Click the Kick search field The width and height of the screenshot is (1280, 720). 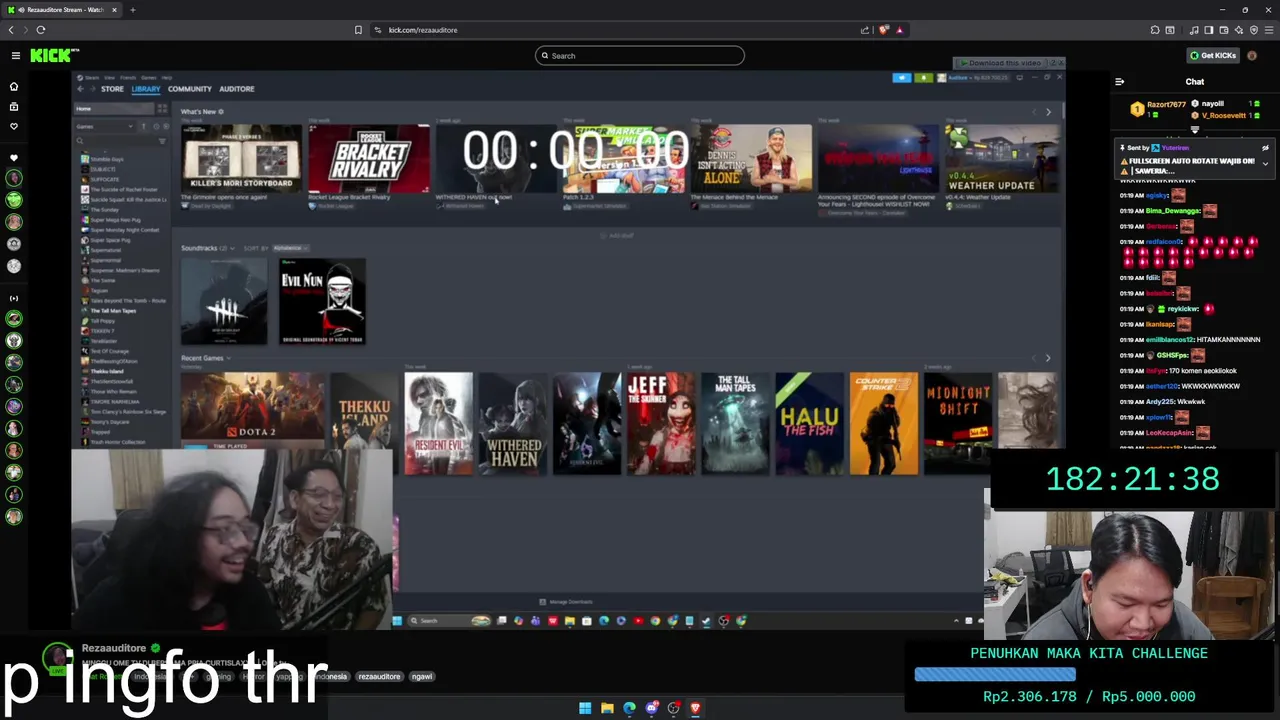pos(640,56)
